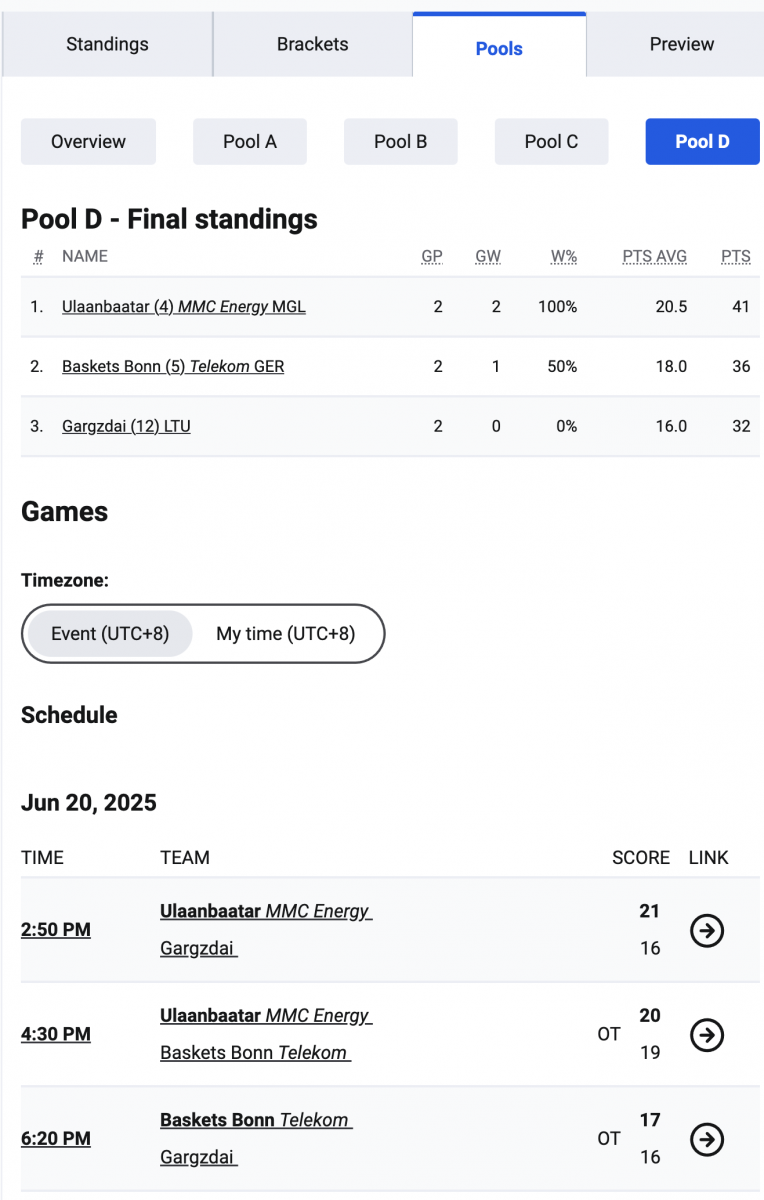The image size is (764, 1200).
Task: Open game link arrow for 2:50 PM match
Action: 707,930
